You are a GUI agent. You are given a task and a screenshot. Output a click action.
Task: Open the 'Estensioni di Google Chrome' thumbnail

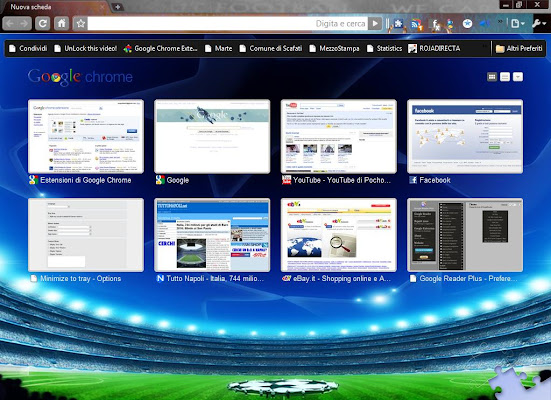pos(86,136)
